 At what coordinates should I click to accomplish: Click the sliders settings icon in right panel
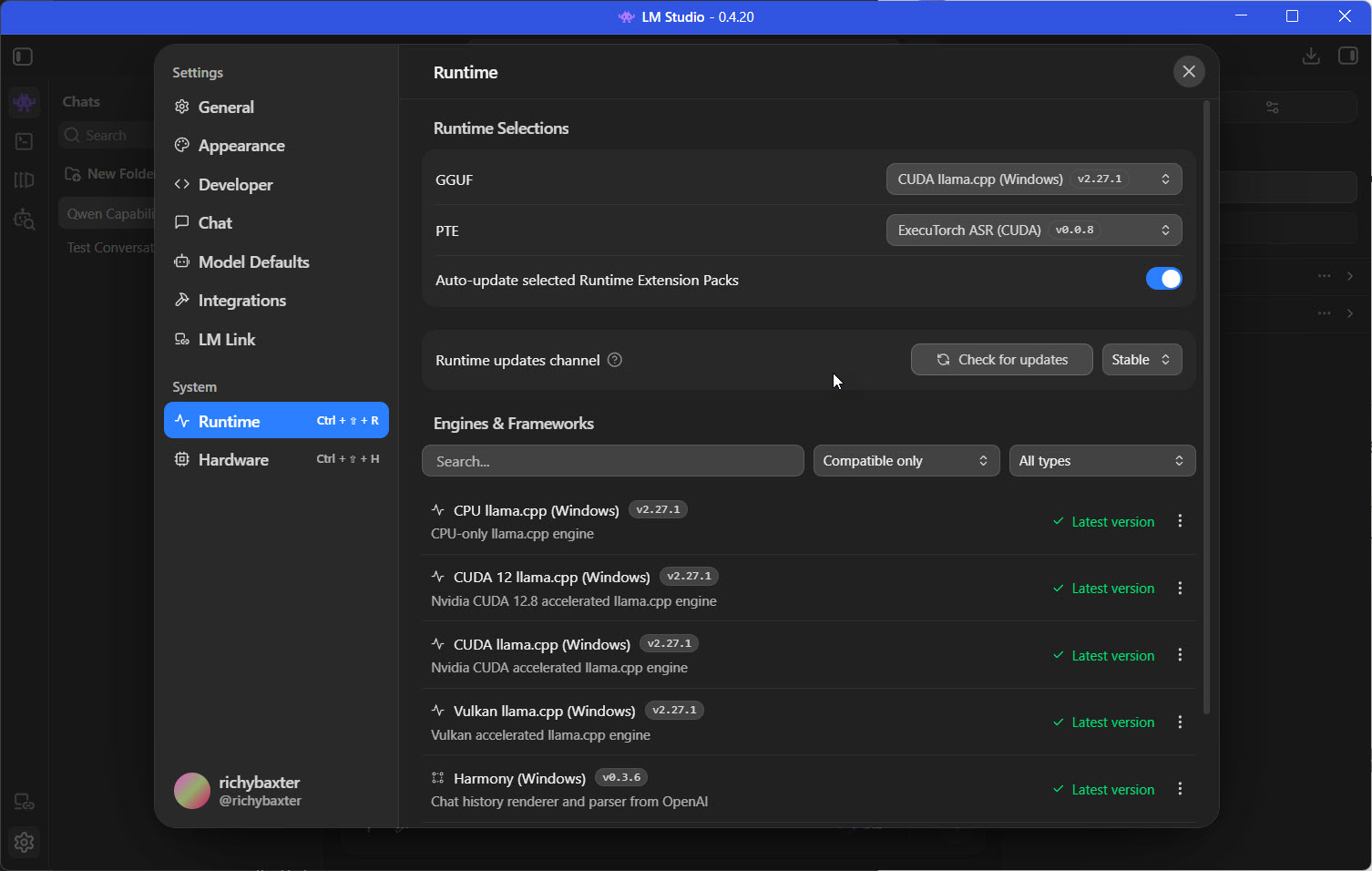point(1273,108)
